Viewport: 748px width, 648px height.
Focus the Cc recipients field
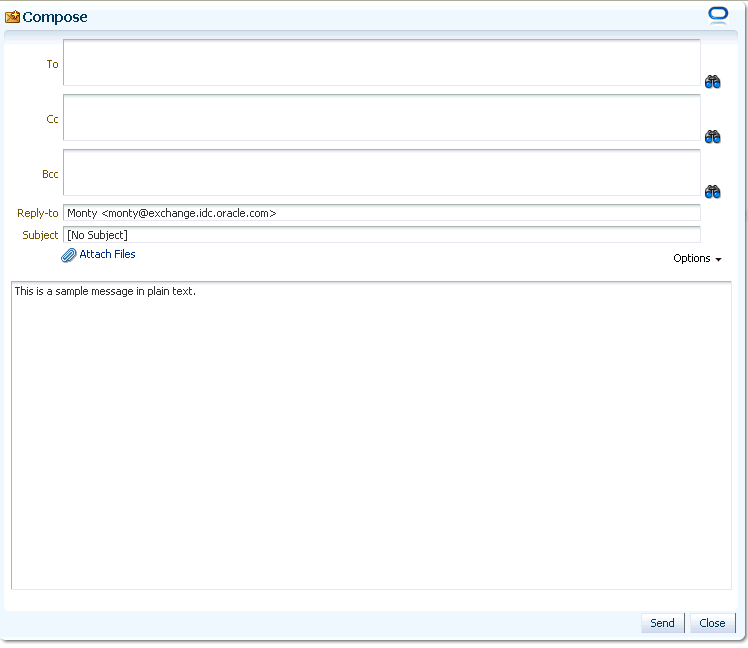point(382,117)
